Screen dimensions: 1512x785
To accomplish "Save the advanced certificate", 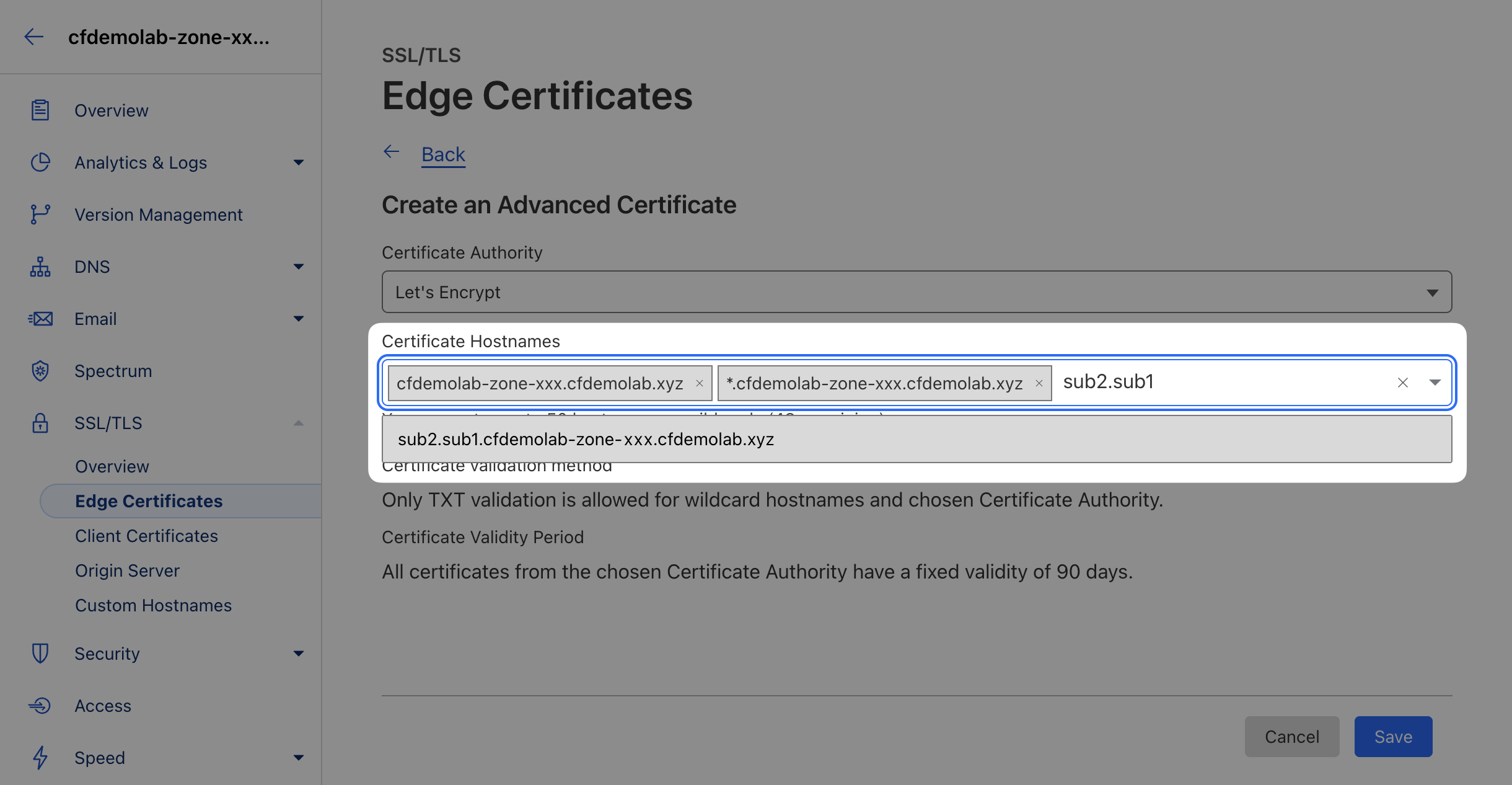I will (x=1393, y=737).
